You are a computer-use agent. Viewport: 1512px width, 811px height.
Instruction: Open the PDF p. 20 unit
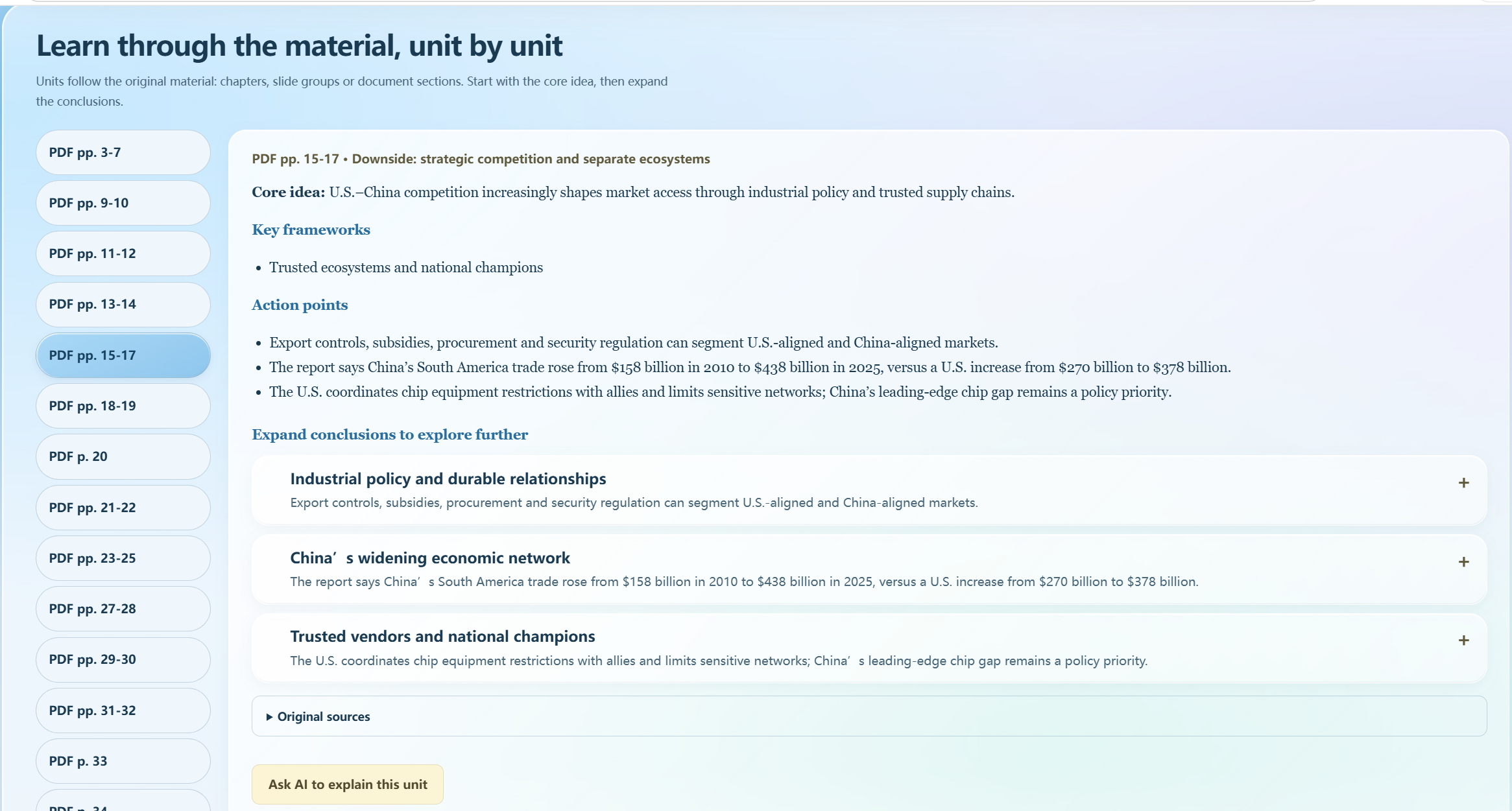click(123, 456)
